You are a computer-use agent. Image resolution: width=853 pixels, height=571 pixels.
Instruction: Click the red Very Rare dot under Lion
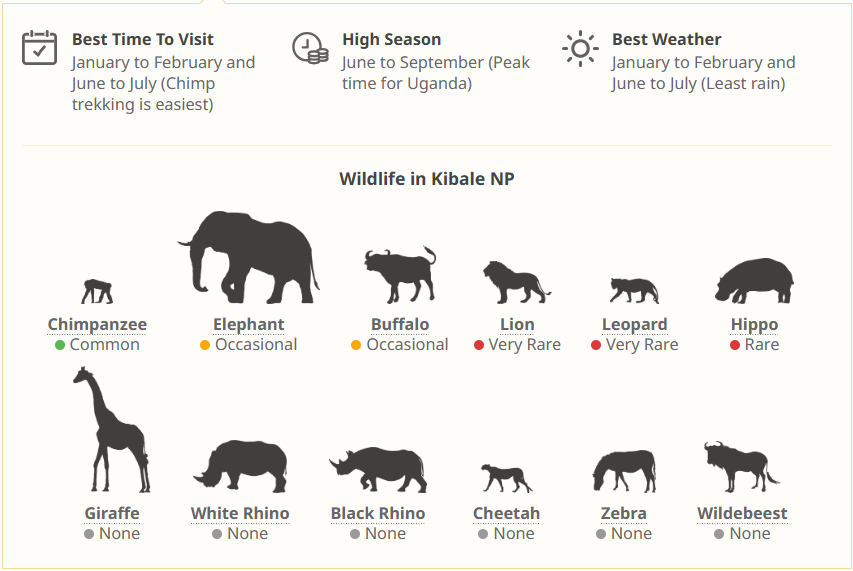(479, 345)
